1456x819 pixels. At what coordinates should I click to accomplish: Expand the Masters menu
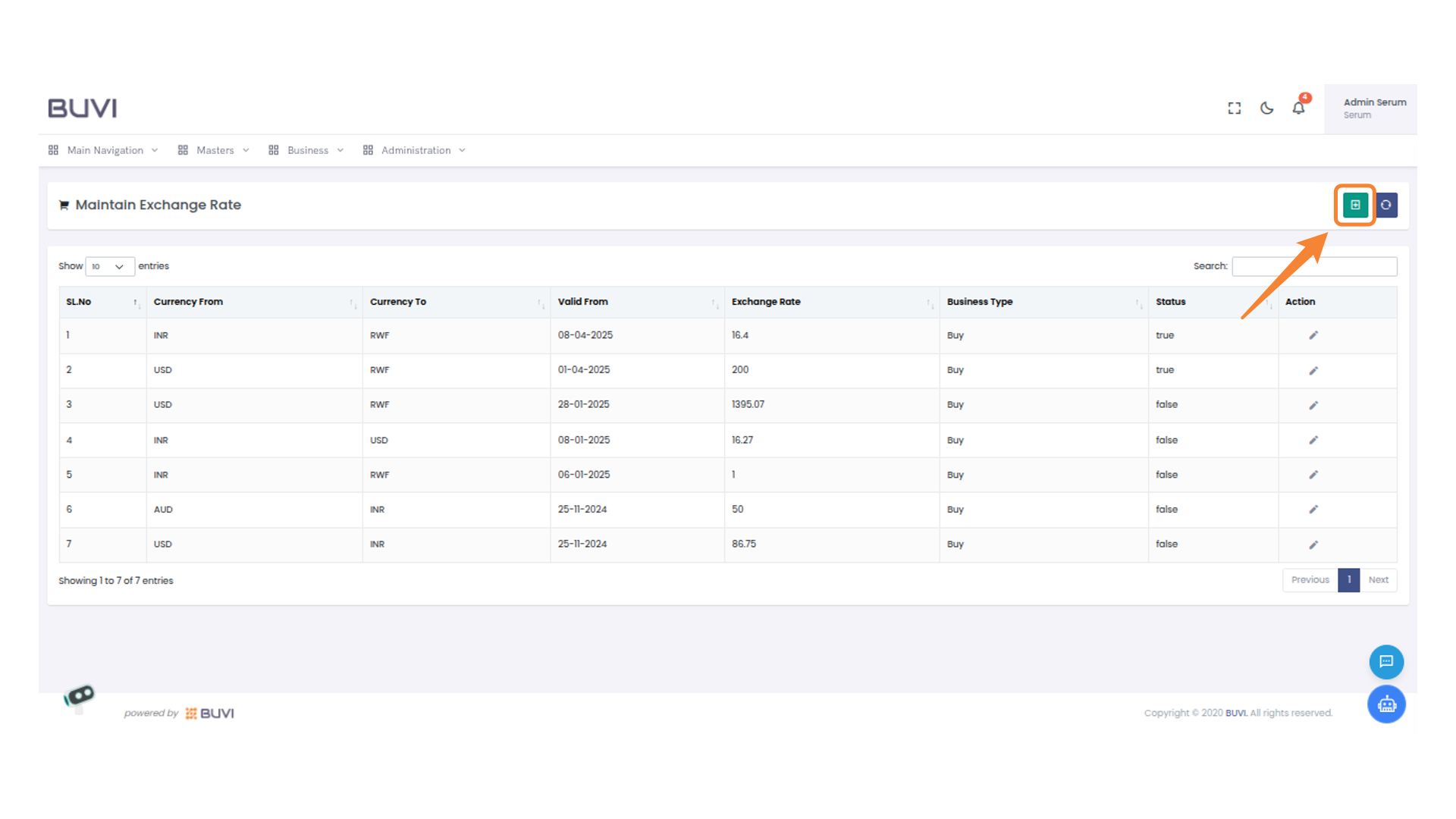pos(214,150)
